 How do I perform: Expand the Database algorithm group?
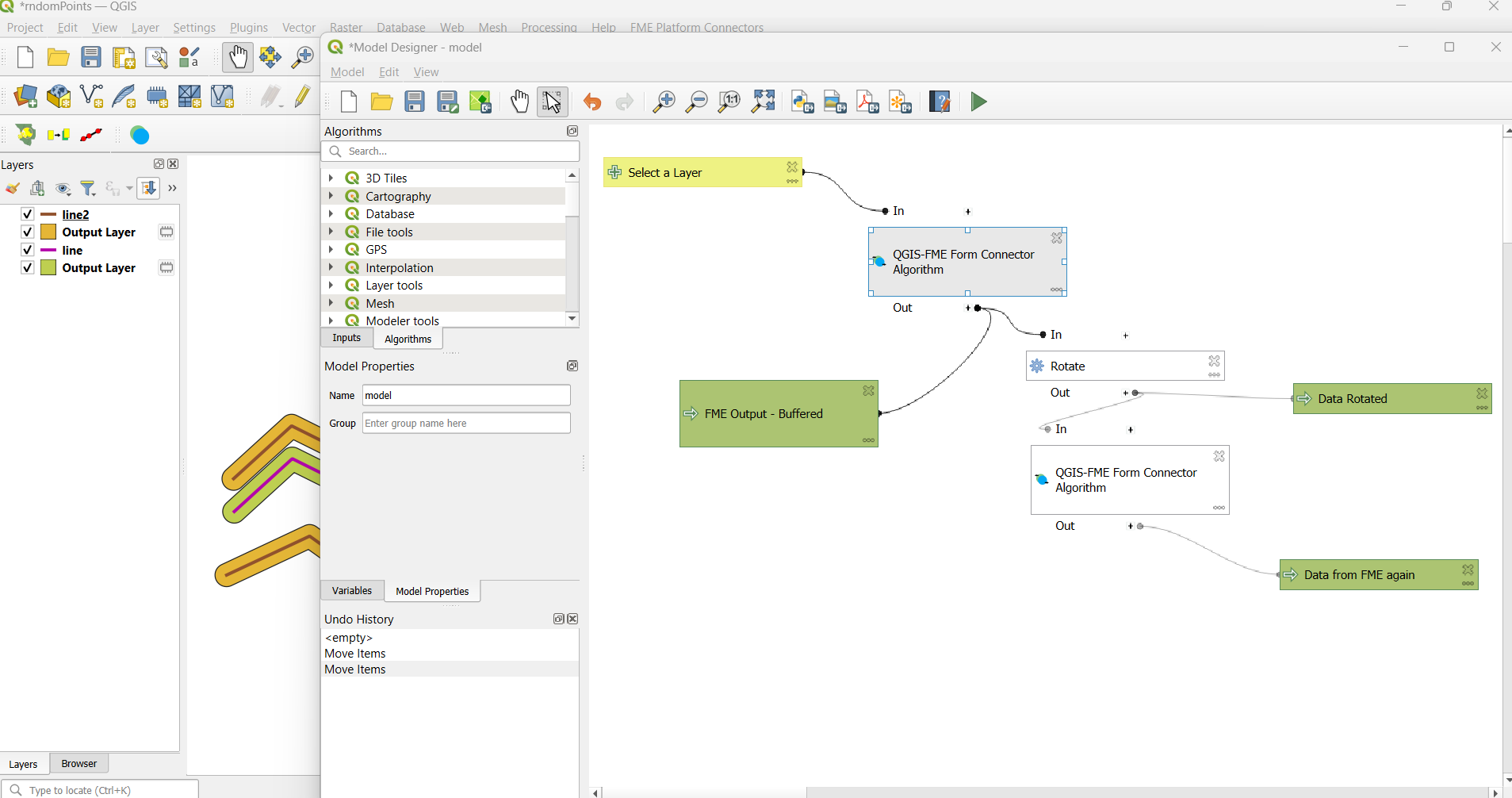(331, 213)
